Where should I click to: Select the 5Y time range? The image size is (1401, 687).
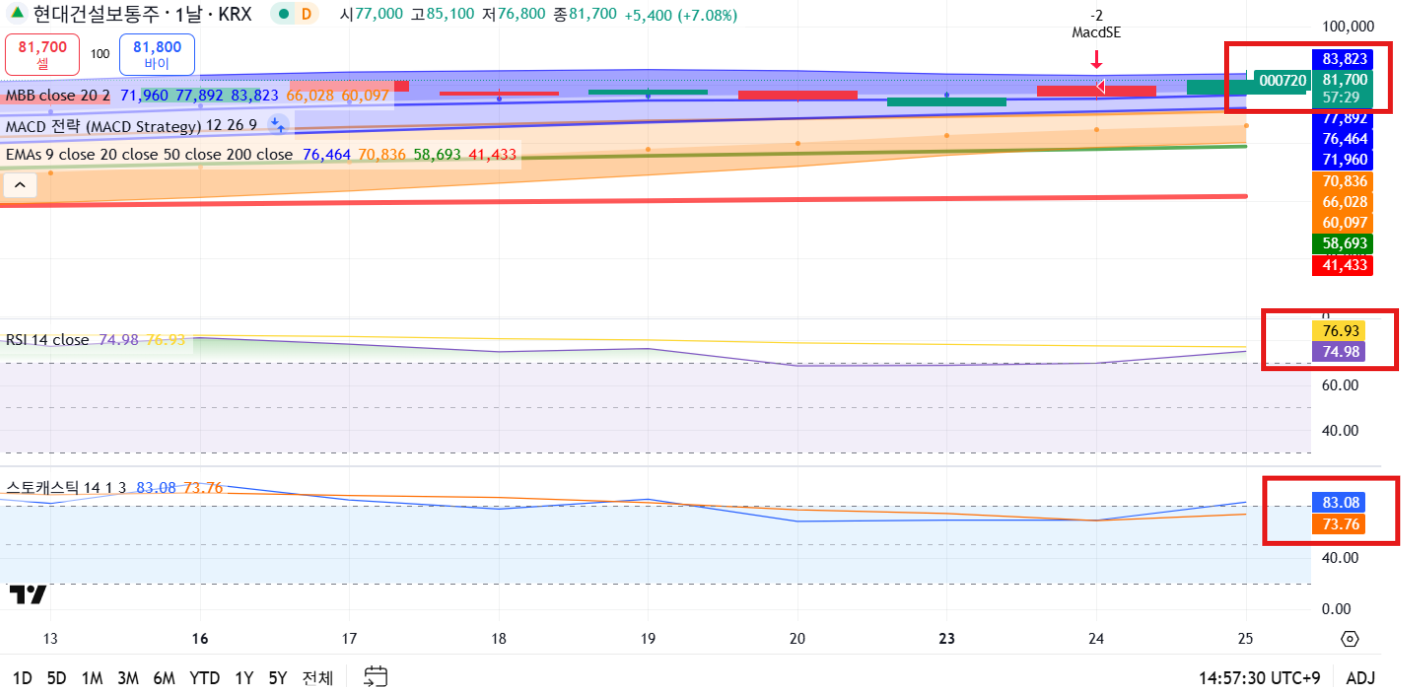278,678
